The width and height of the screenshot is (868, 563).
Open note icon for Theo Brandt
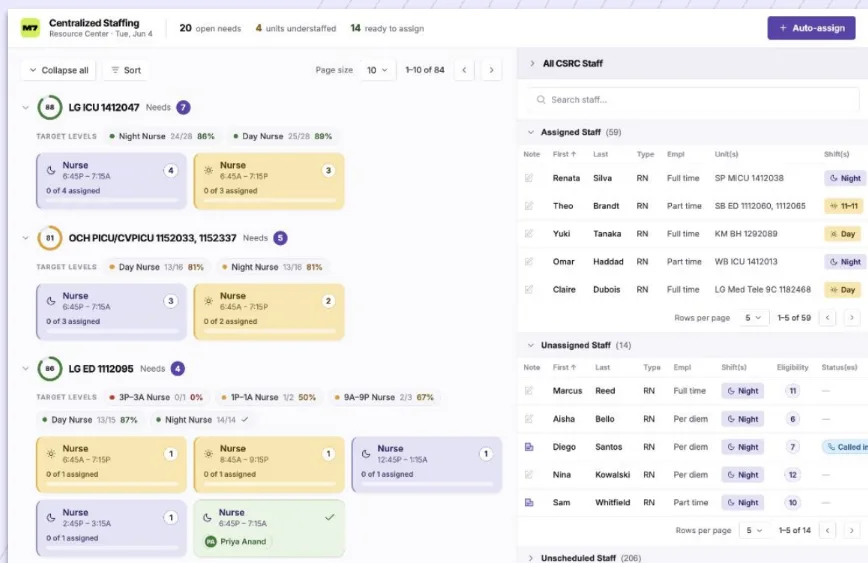529,205
